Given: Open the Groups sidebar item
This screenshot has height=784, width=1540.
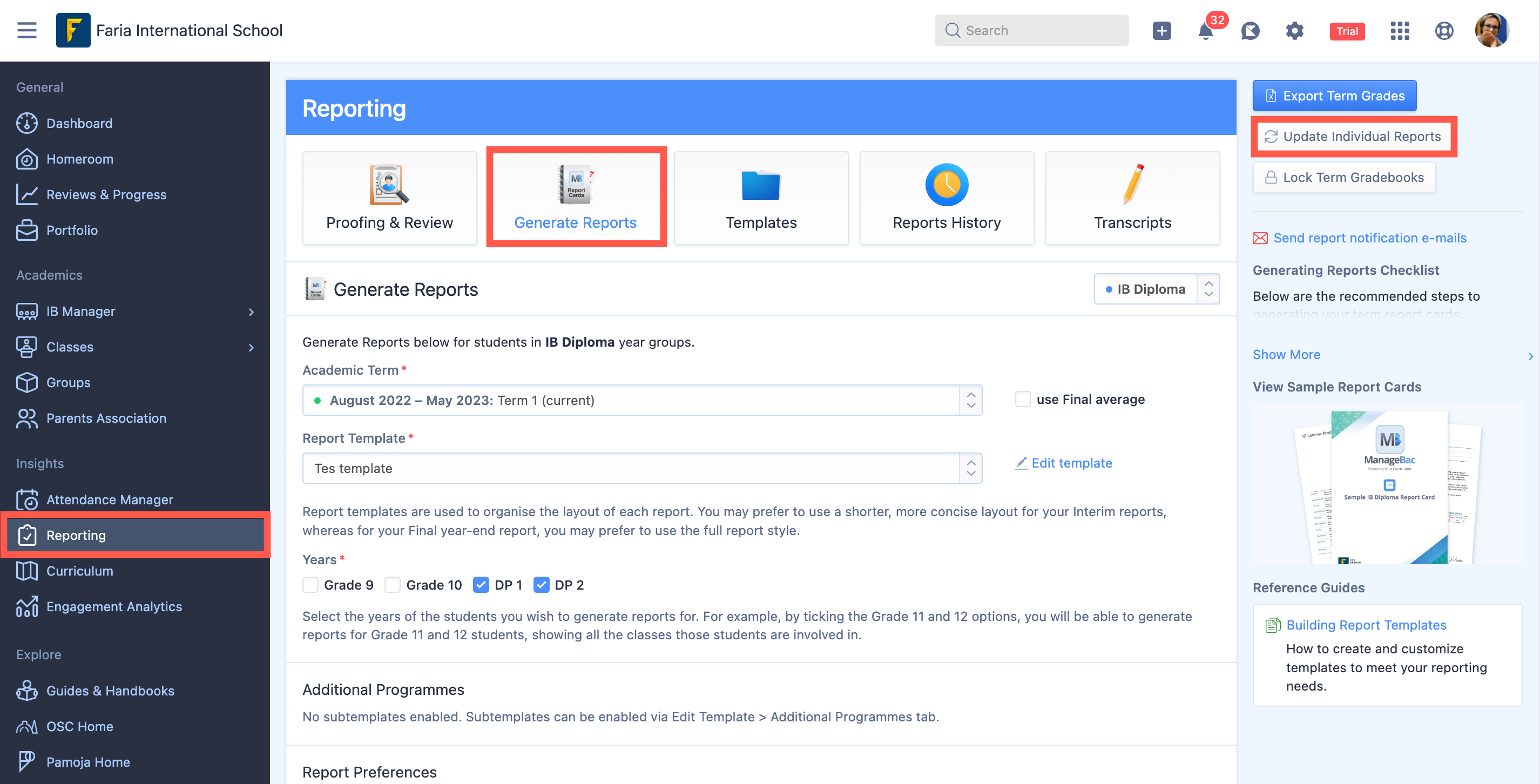Looking at the screenshot, I should pos(68,383).
